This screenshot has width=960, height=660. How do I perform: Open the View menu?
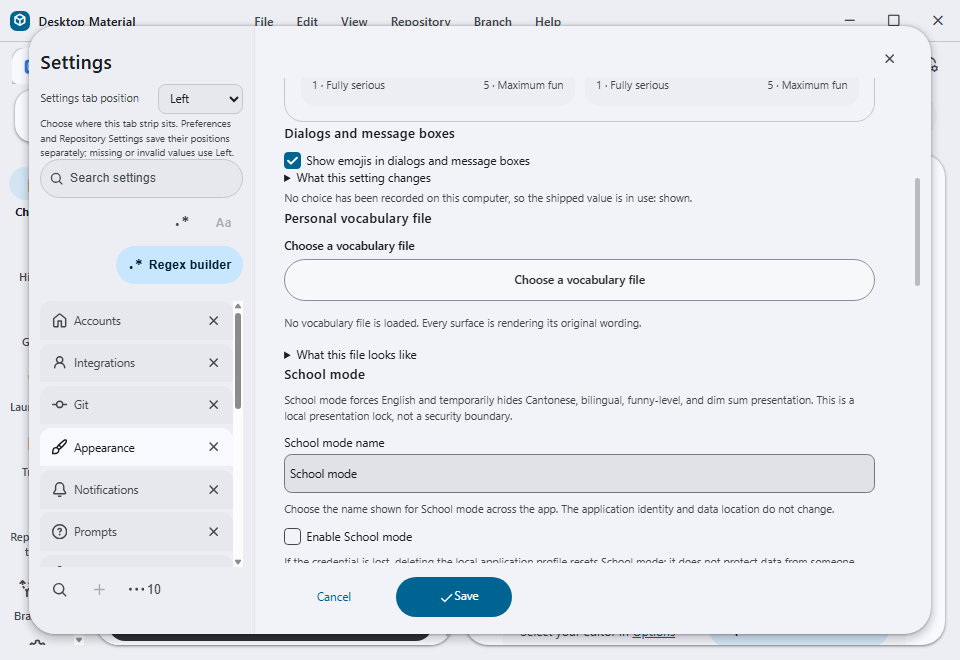354,22
